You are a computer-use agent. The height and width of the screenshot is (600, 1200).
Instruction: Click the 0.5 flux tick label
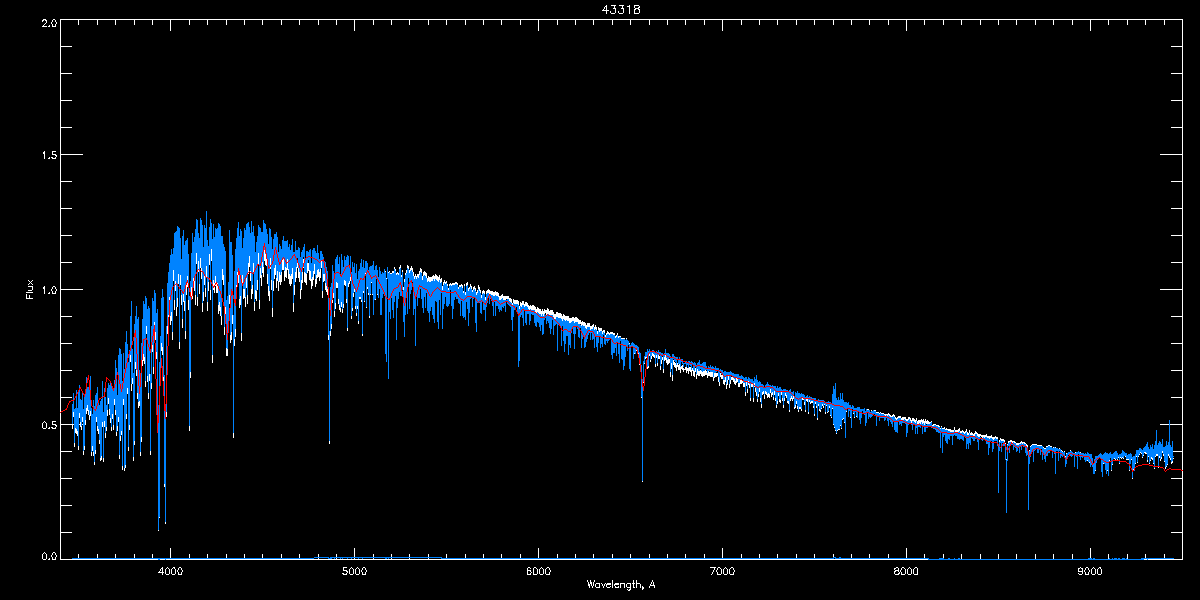pos(48,424)
